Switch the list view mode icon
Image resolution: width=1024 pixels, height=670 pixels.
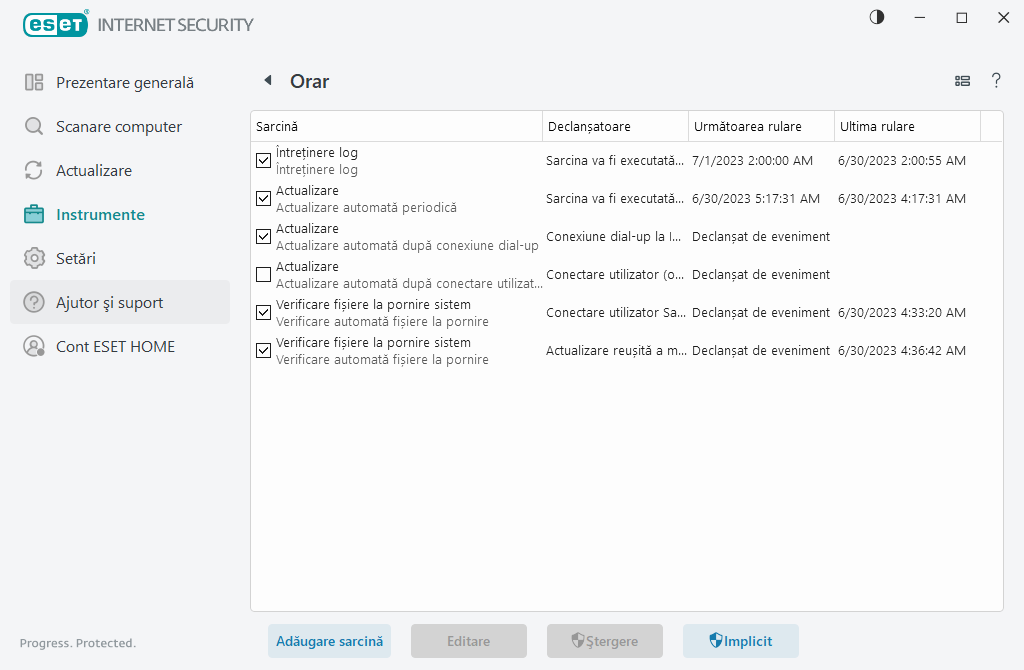click(x=962, y=81)
